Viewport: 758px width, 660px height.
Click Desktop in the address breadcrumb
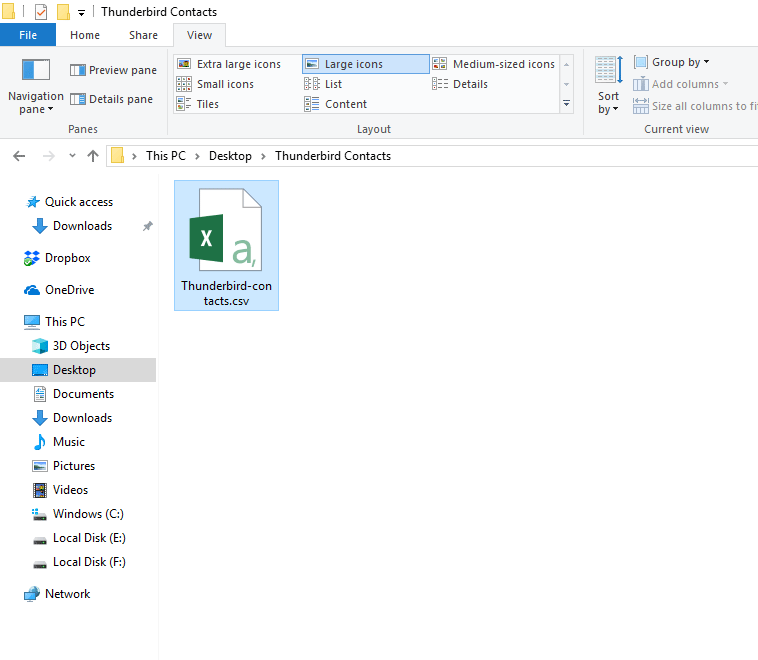230,156
